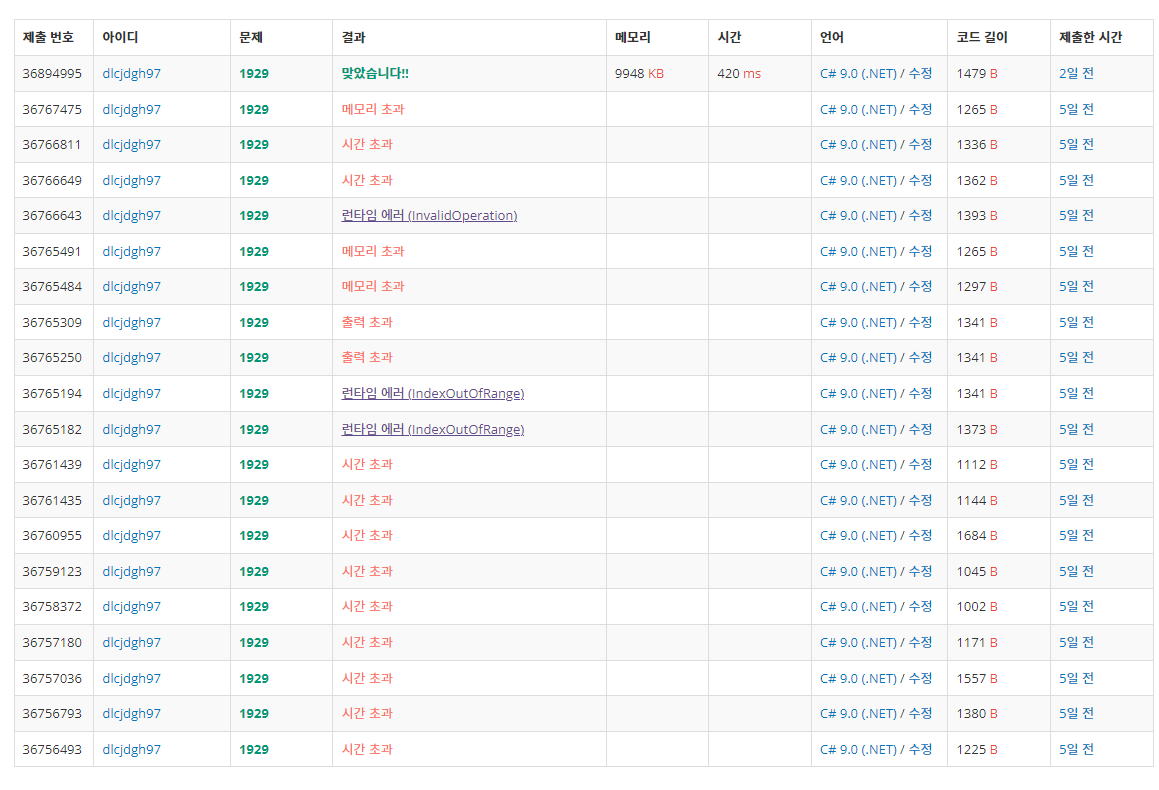Open the runtime error (InvalidOperation) result link
Viewport: 1159px width, 790px height.
tap(429, 216)
